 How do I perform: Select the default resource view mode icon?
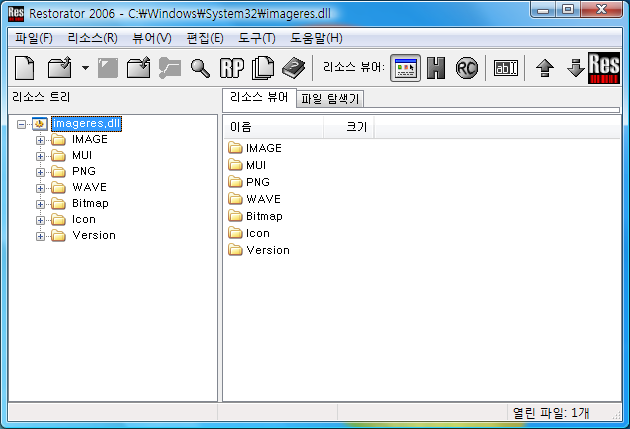click(x=405, y=68)
